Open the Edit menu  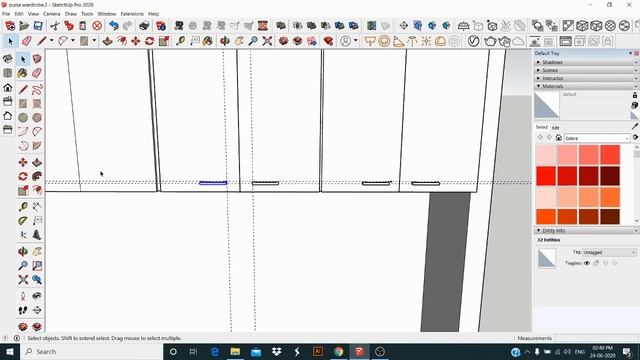[19, 14]
